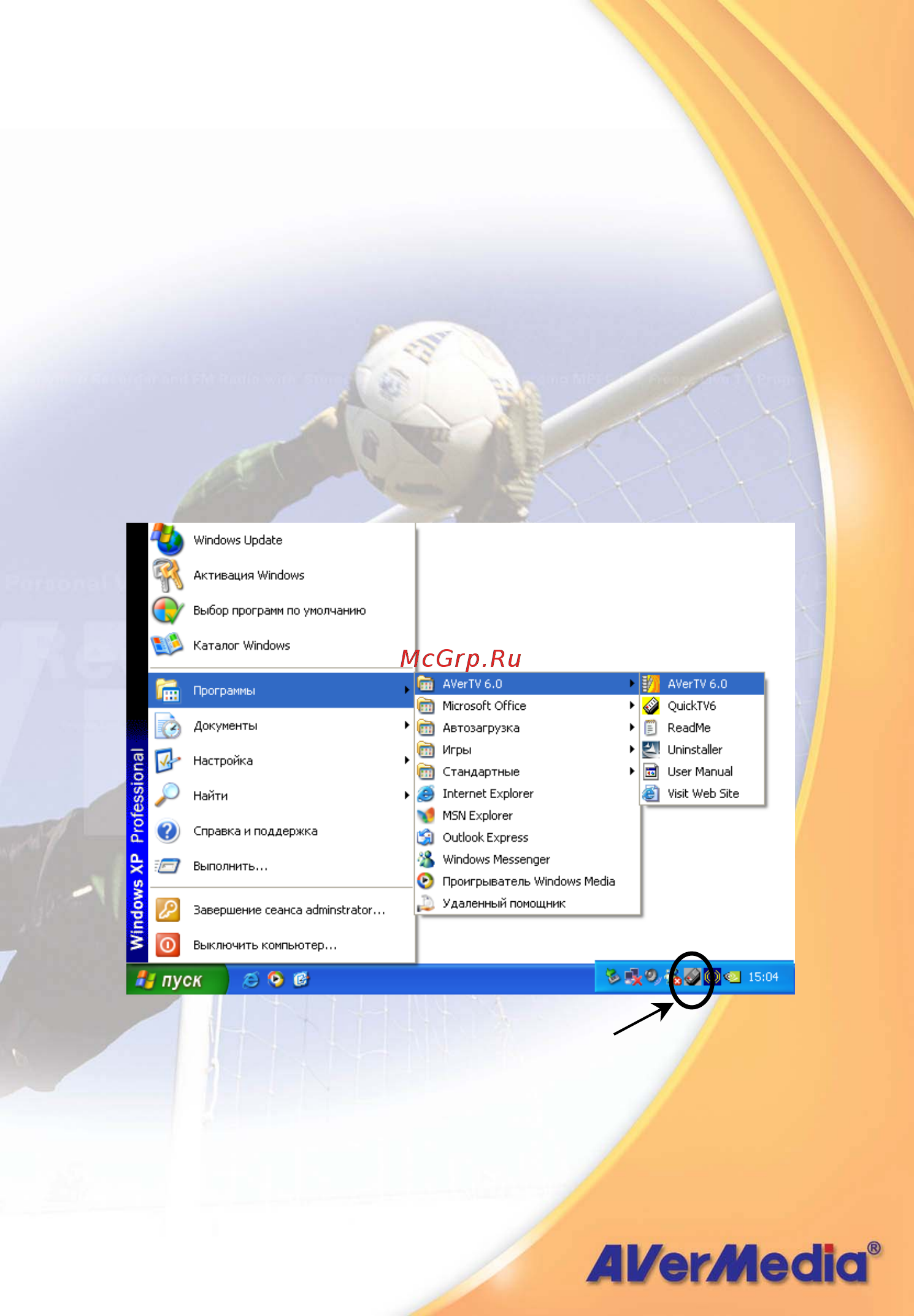914x1316 pixels.
Task: Choose Завершение сеанса adminstrator...
Action: [x=282, y=910]
